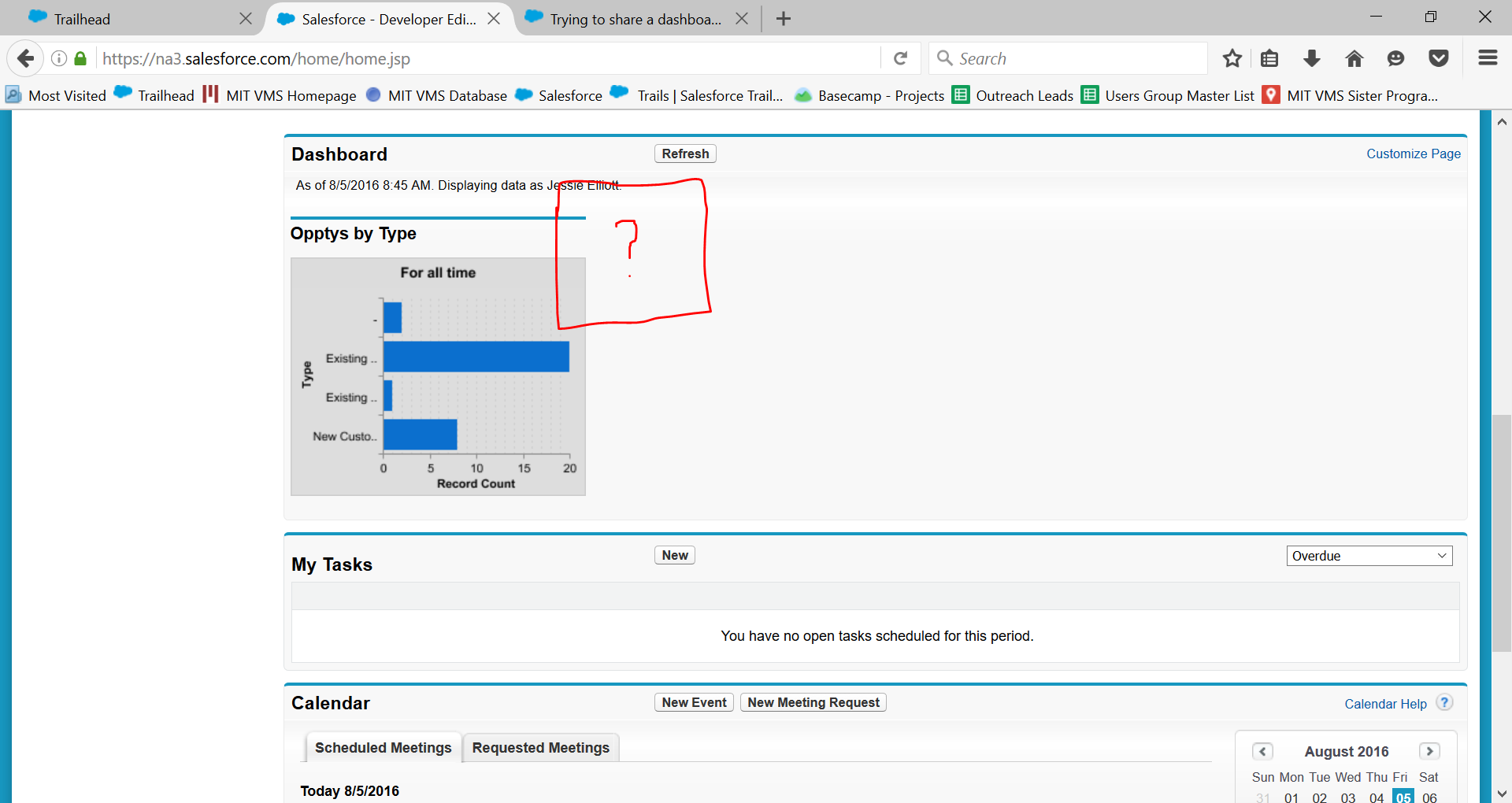Go to the browser home icon

[x=1354, y=58]
